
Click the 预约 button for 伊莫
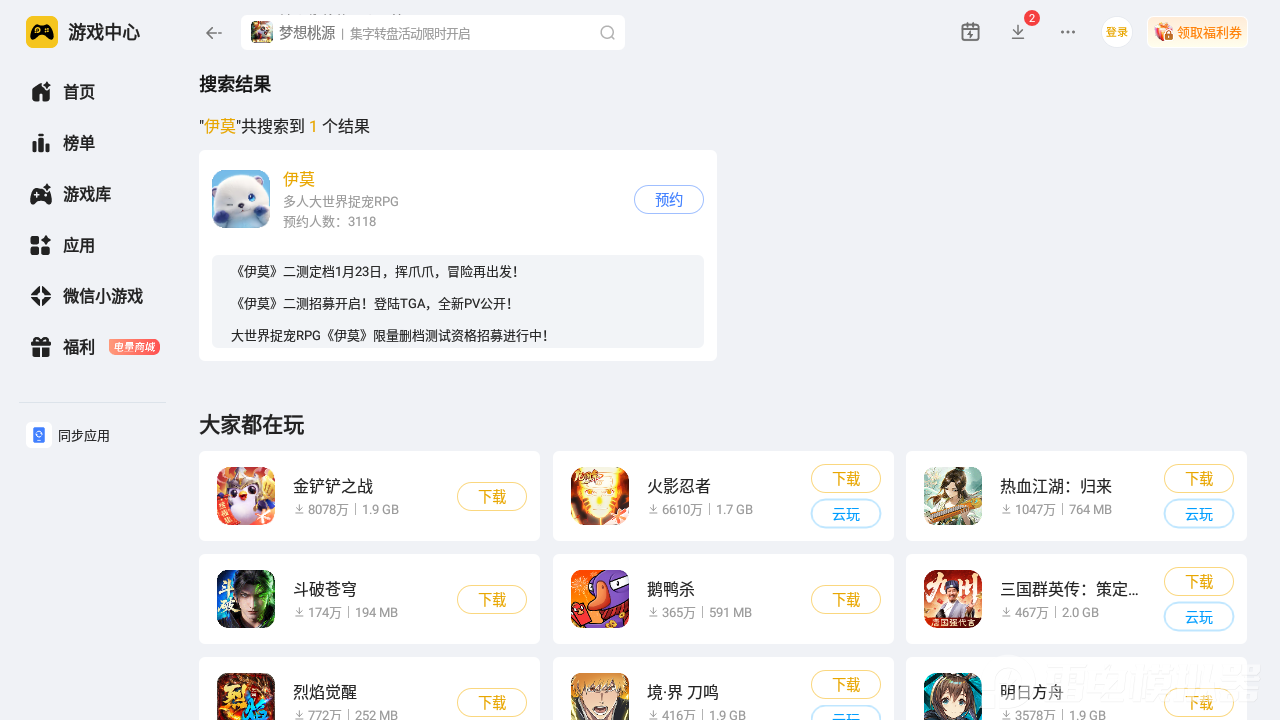point(669,200)
